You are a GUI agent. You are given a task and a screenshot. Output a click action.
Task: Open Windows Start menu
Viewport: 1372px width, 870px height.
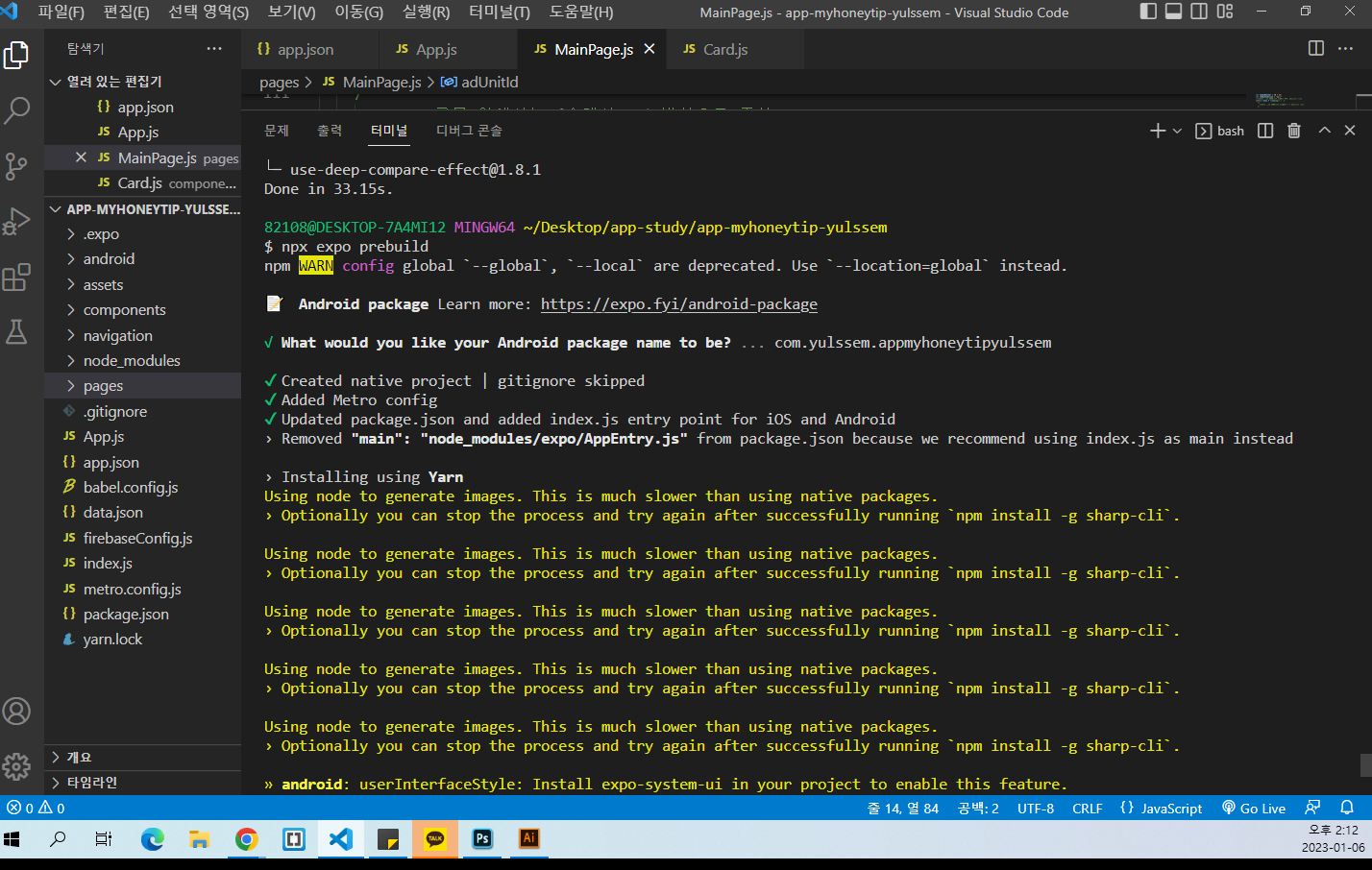[12, 839]
